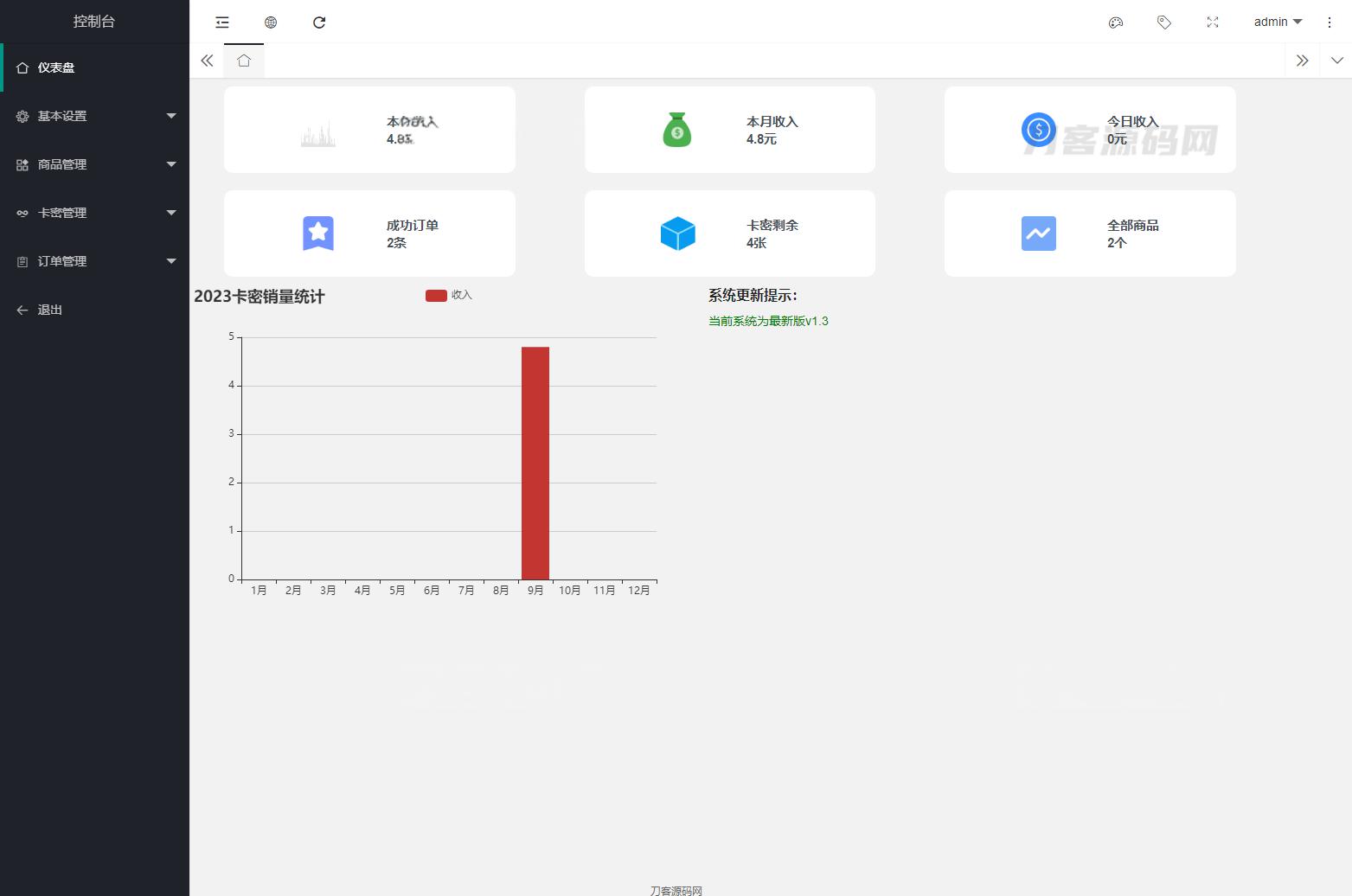Click the 系统更新提示 heading

point(753,296)
